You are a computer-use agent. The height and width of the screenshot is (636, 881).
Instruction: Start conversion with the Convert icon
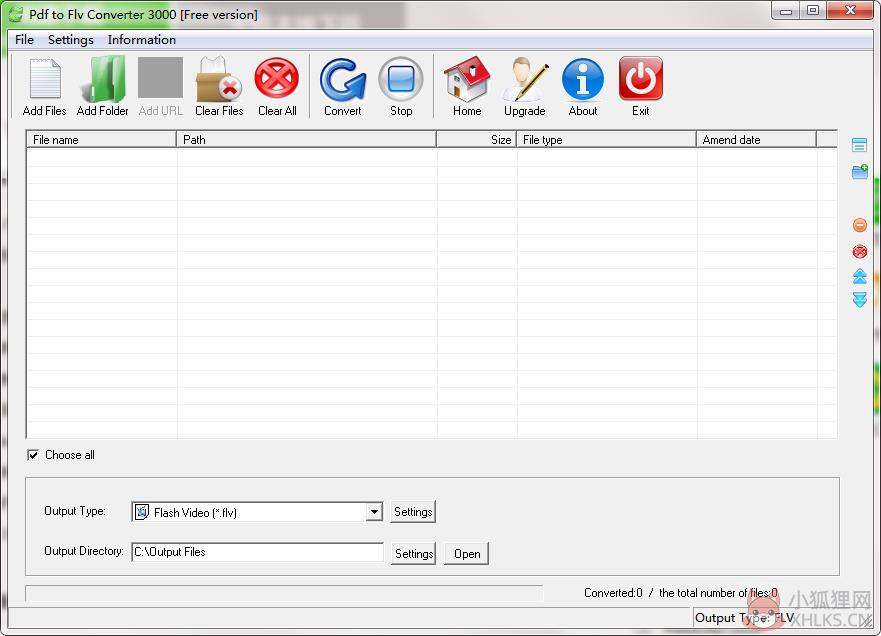[x=343, y=79]
